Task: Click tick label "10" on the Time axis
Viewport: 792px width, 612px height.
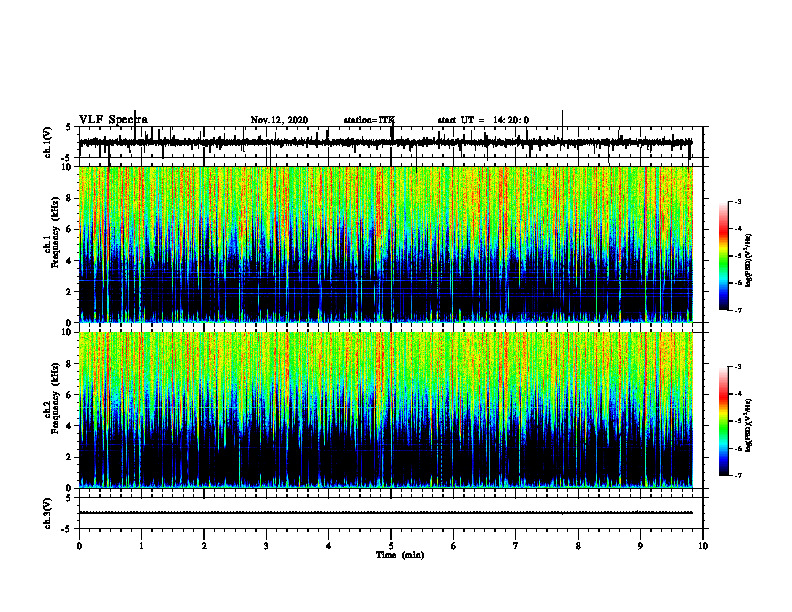Action: 703,546
